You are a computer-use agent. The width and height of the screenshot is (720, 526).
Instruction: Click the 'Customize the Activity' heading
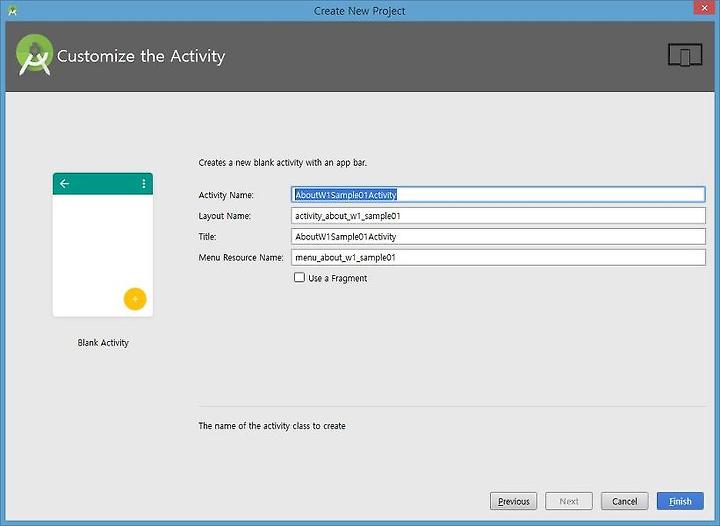point(141,56)
